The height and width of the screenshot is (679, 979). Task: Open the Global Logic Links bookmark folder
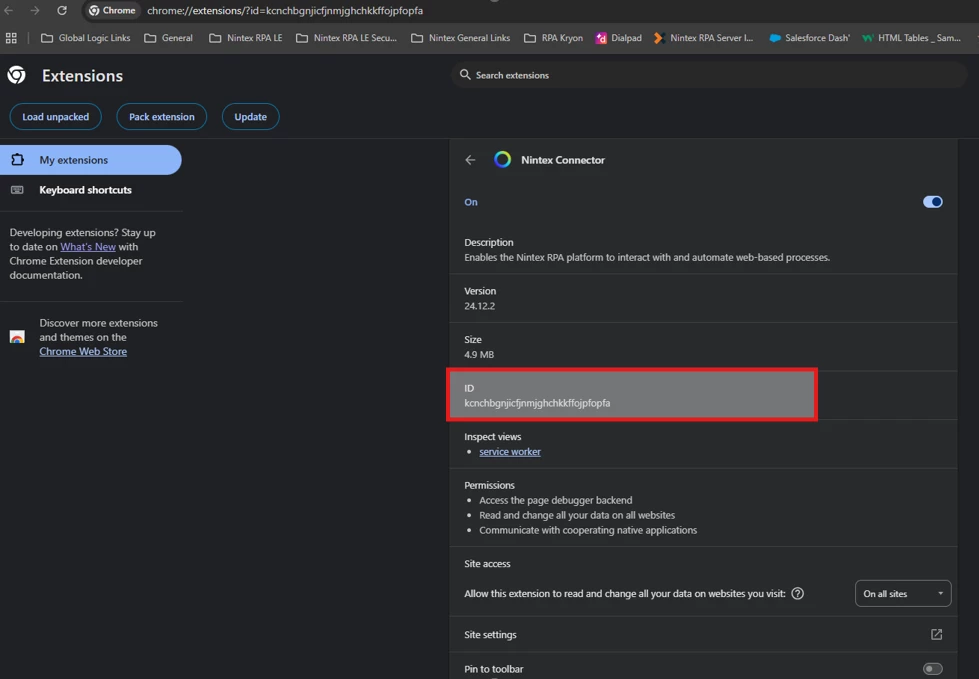(86, 38)
